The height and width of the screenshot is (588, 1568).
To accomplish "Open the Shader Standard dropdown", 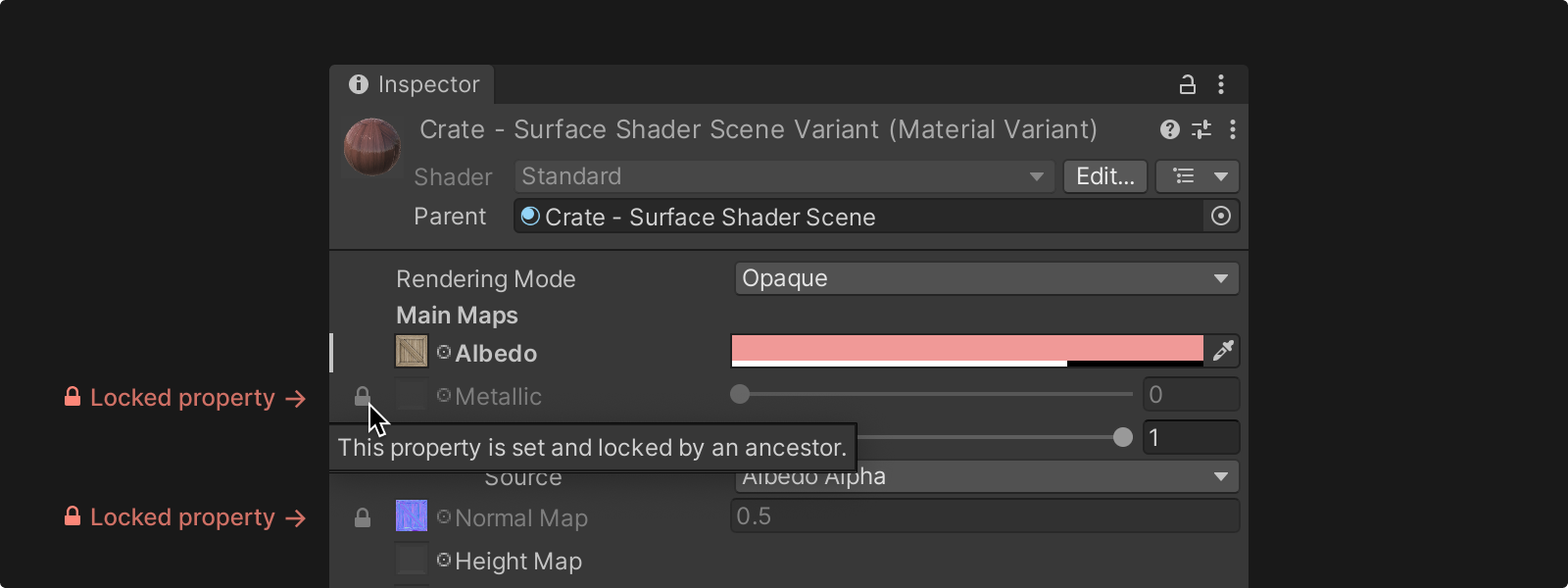I will point(784,176).
